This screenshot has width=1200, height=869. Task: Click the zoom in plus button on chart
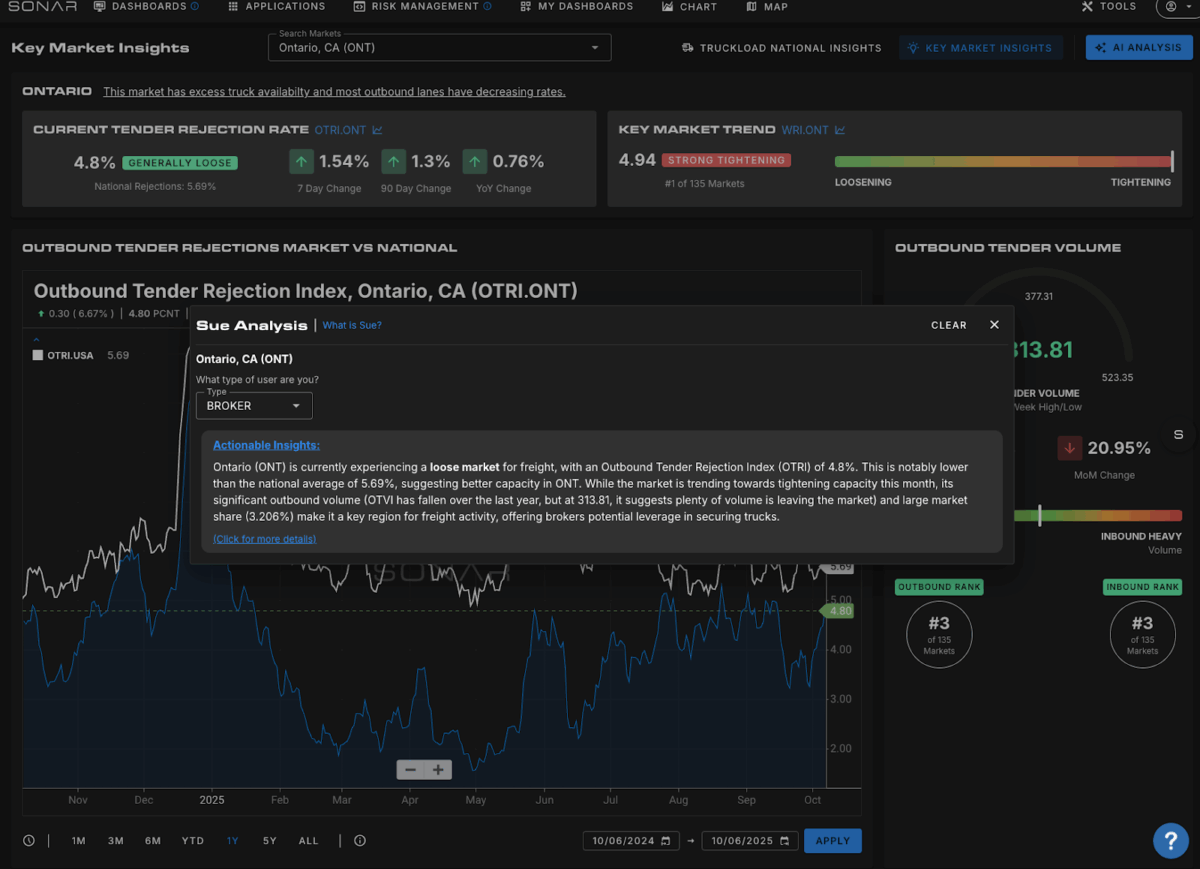(x=438, y=770)
